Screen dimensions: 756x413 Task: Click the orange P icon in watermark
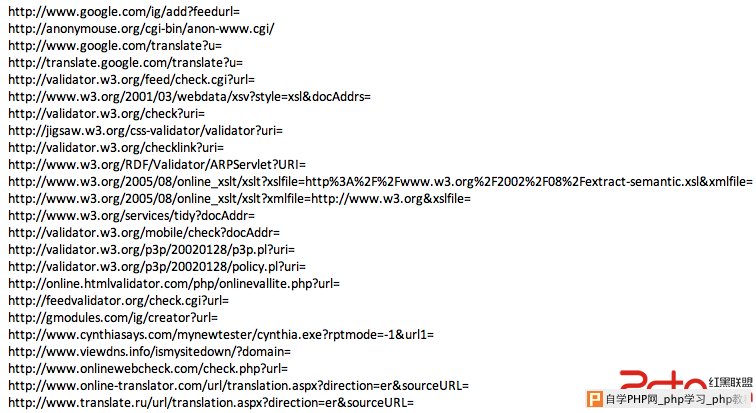point(595,399)
